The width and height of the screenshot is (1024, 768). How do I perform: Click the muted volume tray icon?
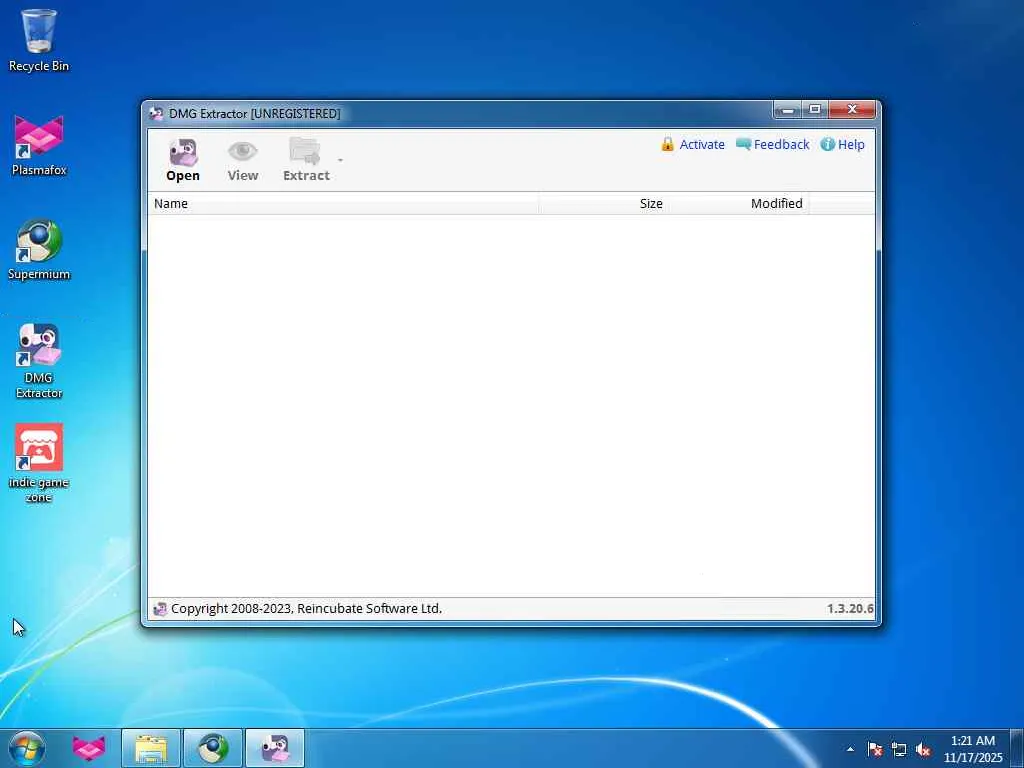click(923, 750)
